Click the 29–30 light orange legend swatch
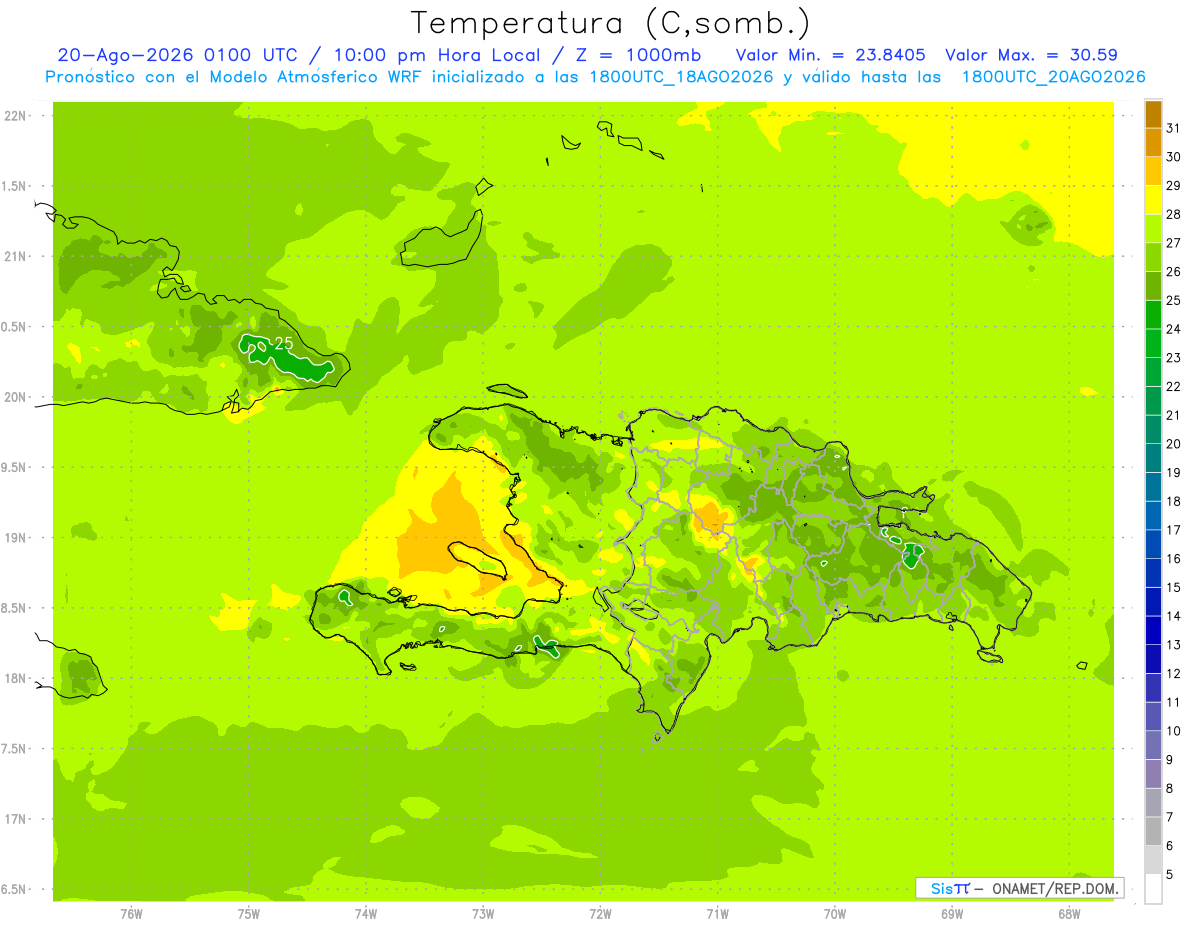Viewport: 1200px width, 927px height. click(x=1153, y=171)
